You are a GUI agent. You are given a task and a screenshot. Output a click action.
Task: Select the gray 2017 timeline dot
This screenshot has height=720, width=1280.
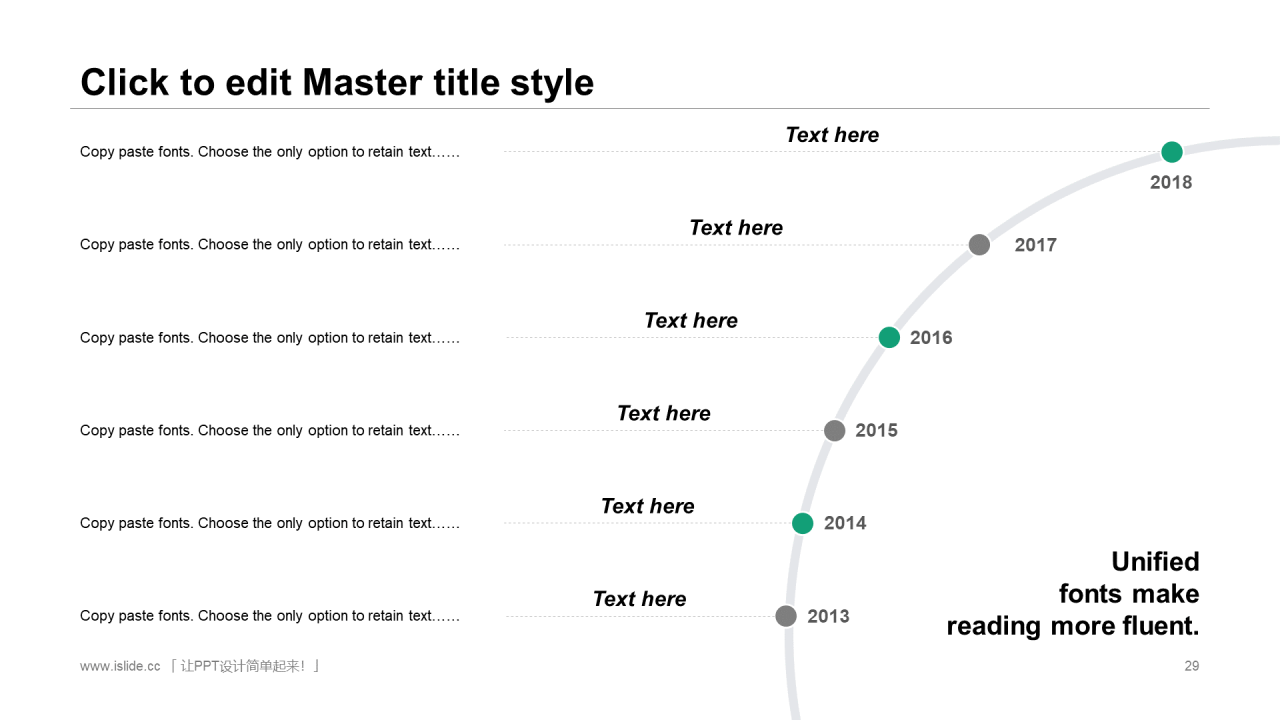980,245
